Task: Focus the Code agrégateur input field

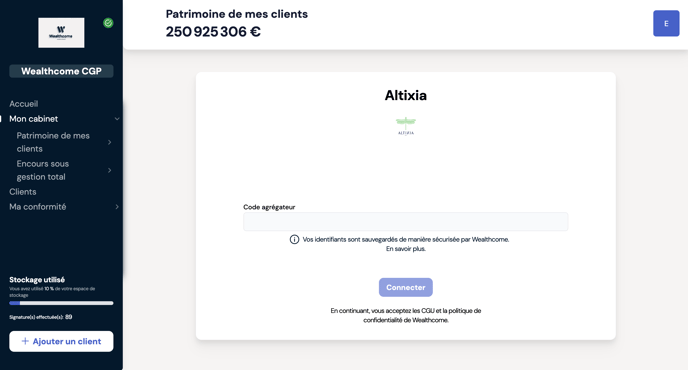Action: coord(406,222)
